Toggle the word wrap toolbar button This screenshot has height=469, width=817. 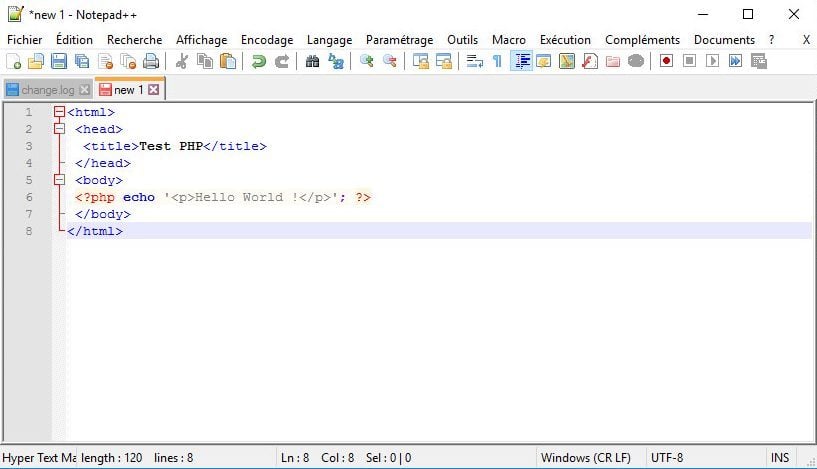[474, 61]
